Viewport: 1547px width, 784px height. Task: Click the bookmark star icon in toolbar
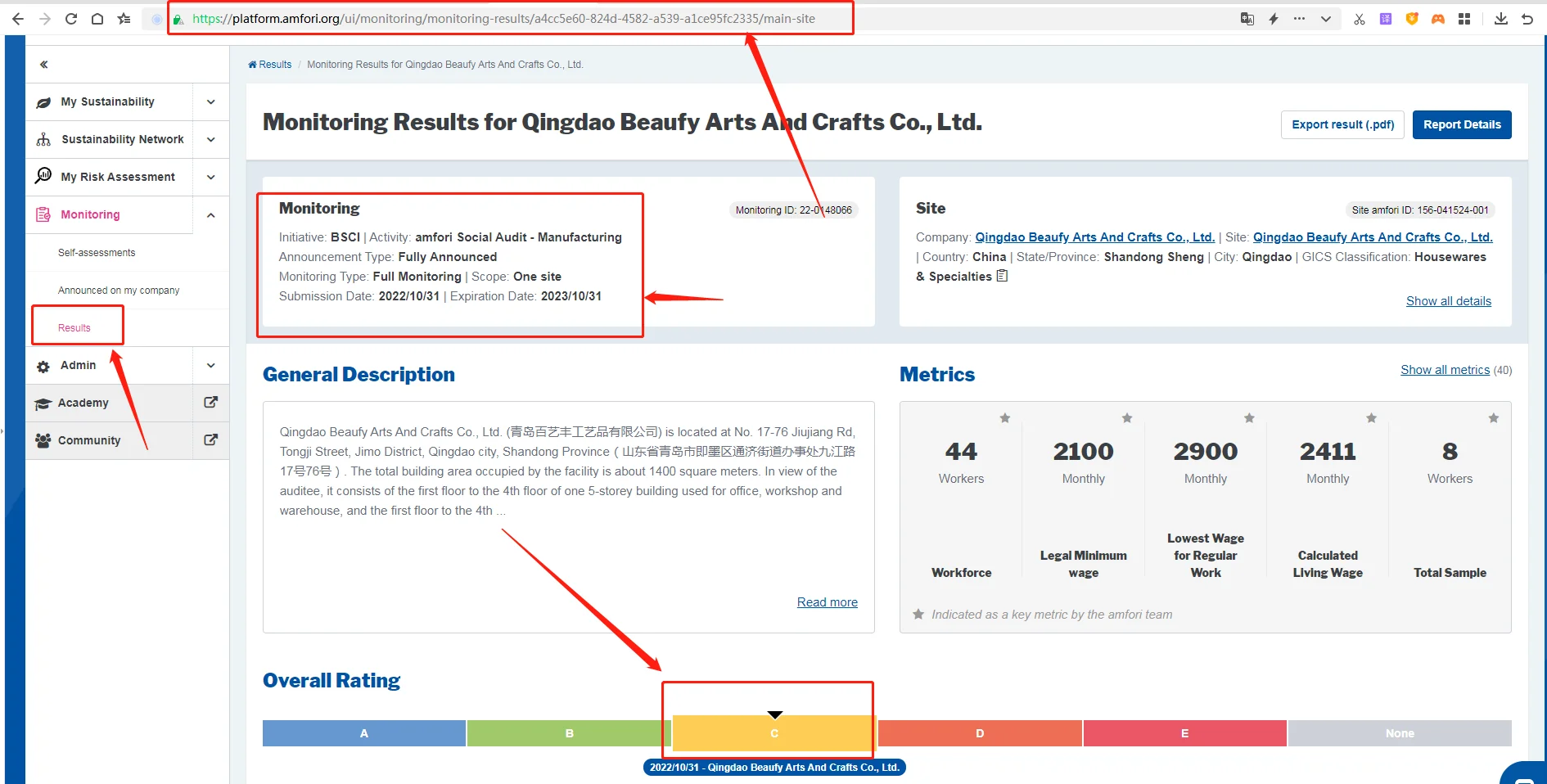pyautogui.click(x=124, y=19)
